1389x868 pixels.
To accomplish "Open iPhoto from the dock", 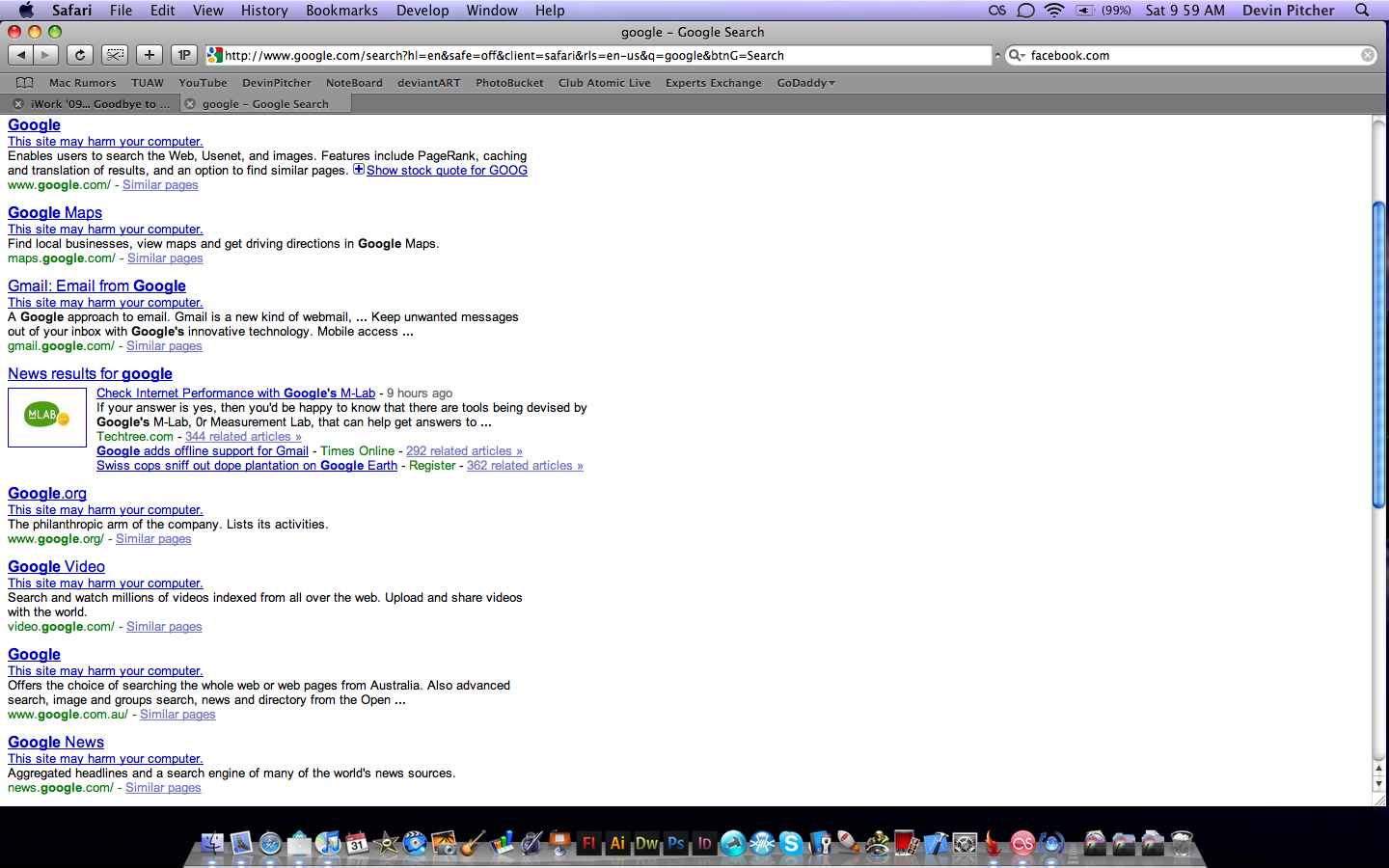I will pyautogui.click(x=444, y=844).
